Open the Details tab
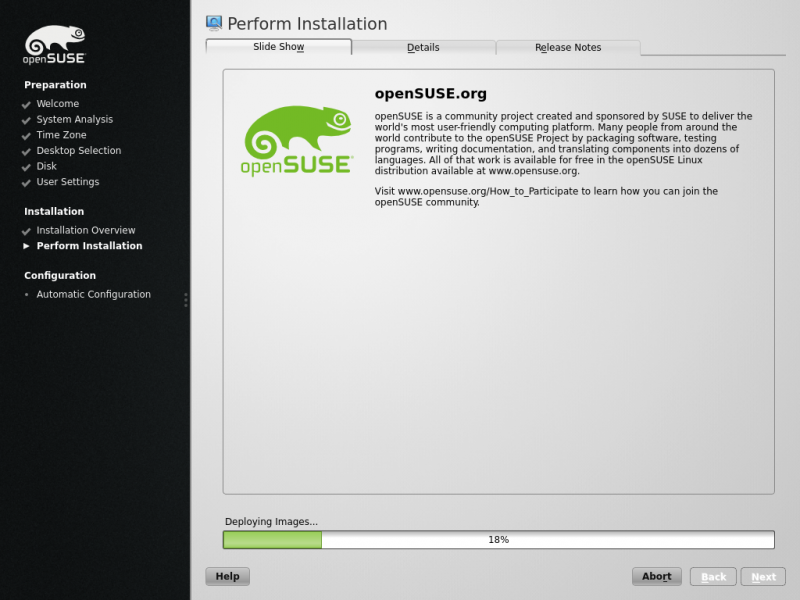800x600 pixels. [423, 47]
